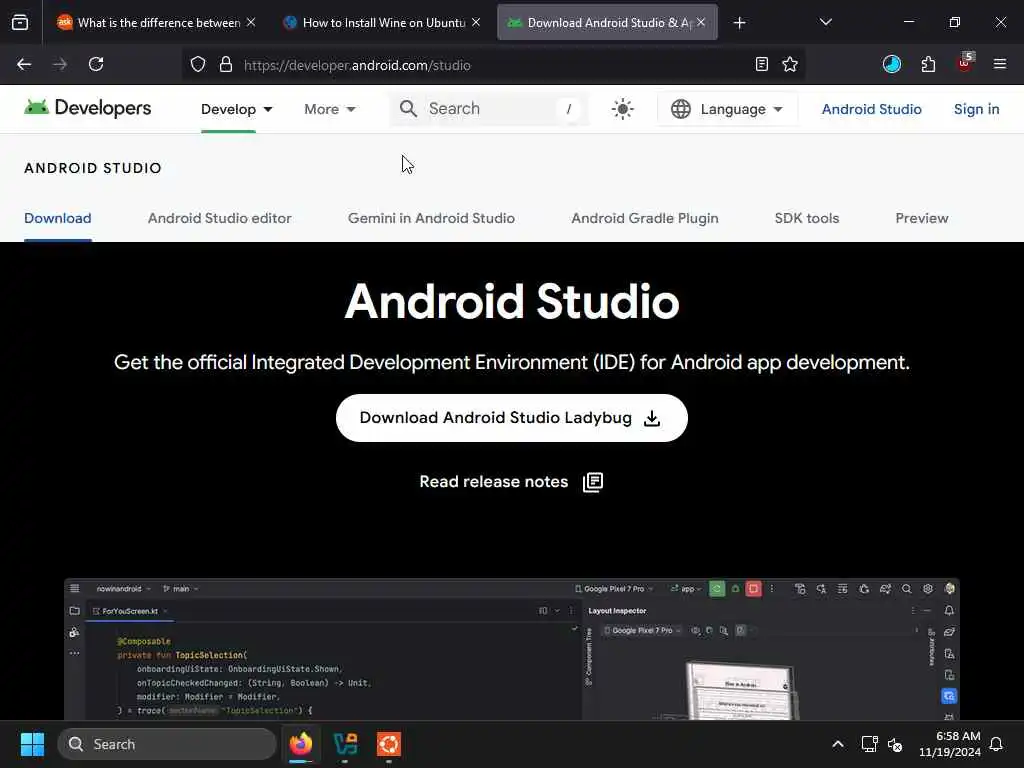Viewport: 1024px width, 768px height.
Task: Click Download Android Studio Ladybug button
Action: [x=511, y=418]
